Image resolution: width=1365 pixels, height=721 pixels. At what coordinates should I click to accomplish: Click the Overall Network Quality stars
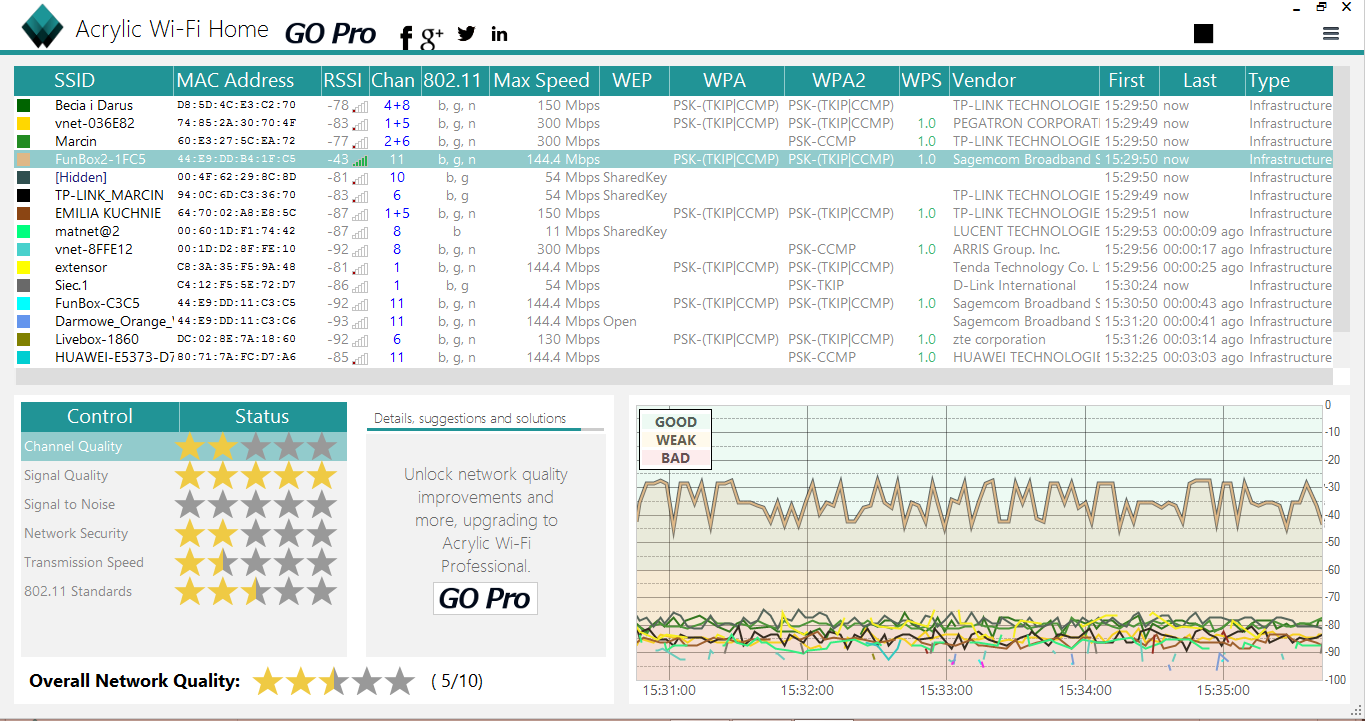pos(334,681)
